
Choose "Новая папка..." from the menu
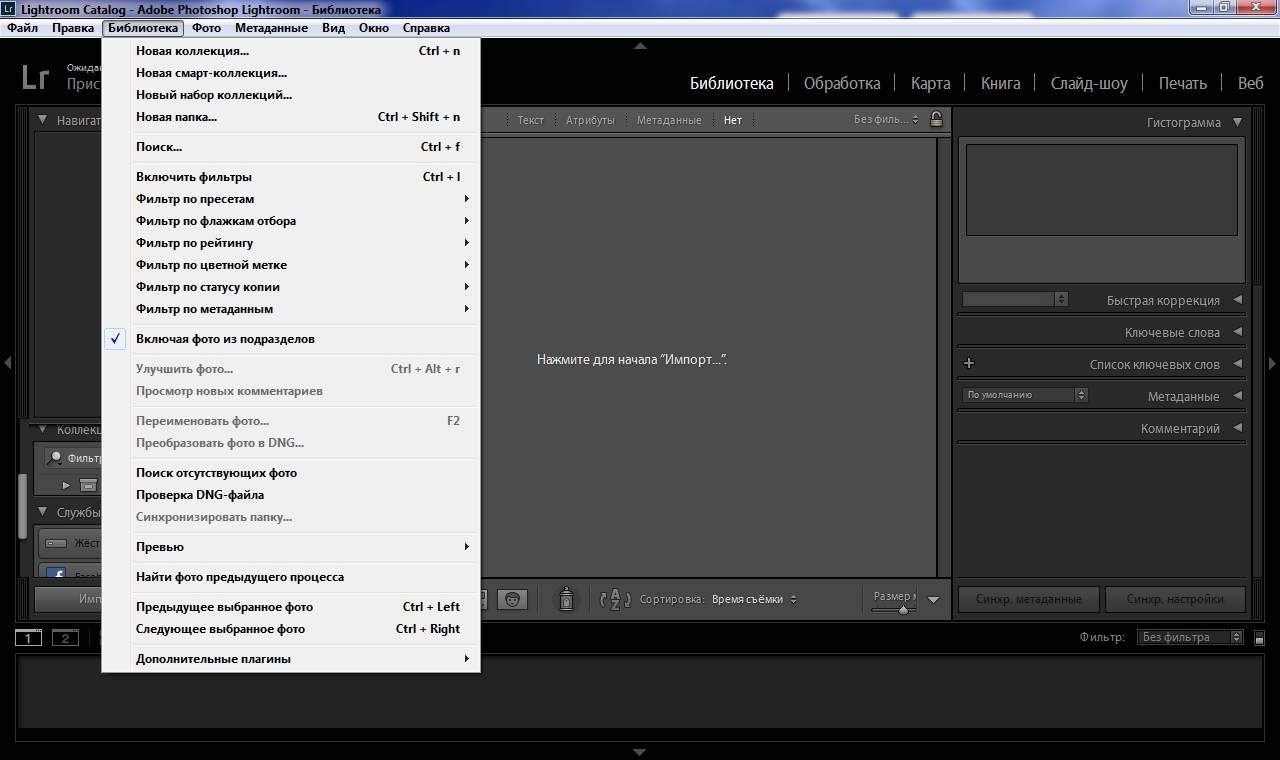[291, 117]
